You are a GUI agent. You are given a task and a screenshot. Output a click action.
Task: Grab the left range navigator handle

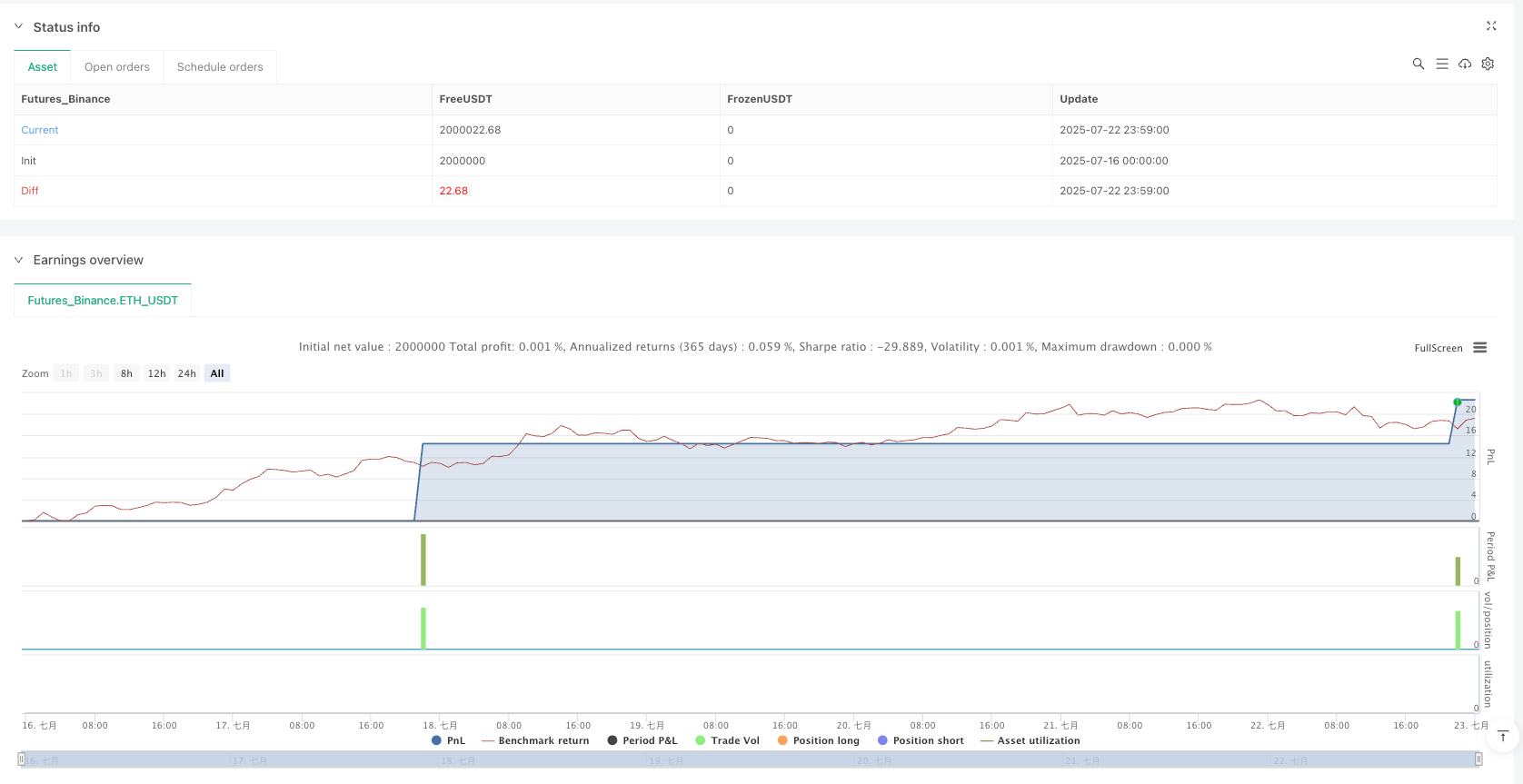22,759
